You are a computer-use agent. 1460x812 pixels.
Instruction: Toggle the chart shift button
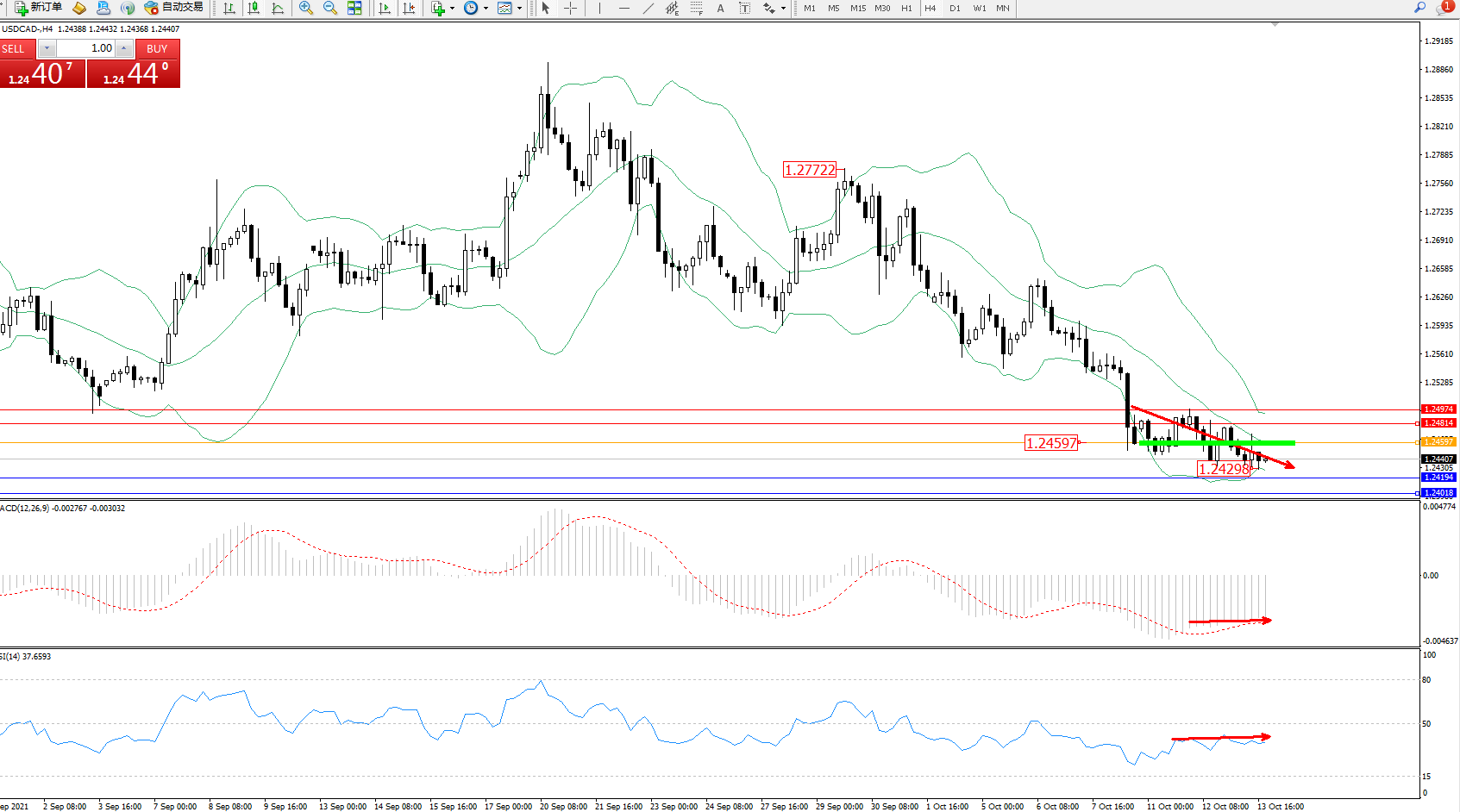click(x=409, y=8)
